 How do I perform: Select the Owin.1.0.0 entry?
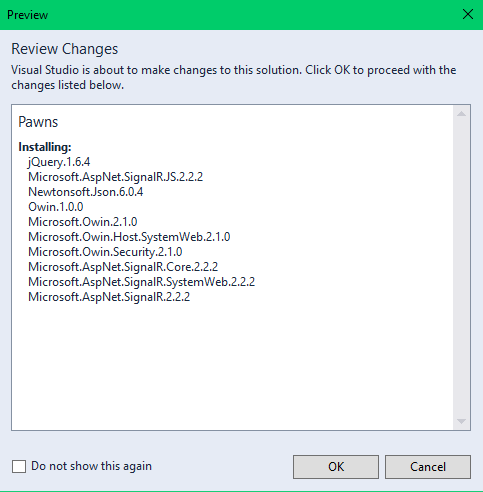(x=56, y=207)
